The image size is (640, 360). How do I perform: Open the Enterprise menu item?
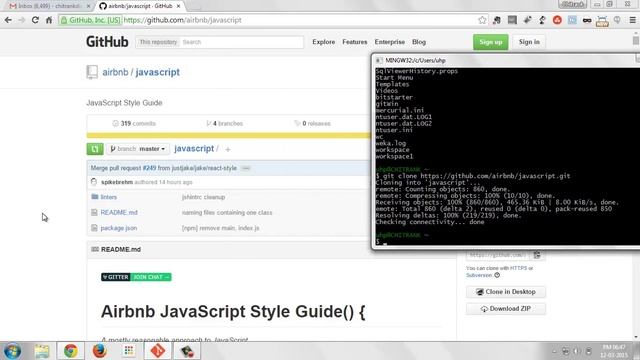pyautogui.click(x=390, y=42)
